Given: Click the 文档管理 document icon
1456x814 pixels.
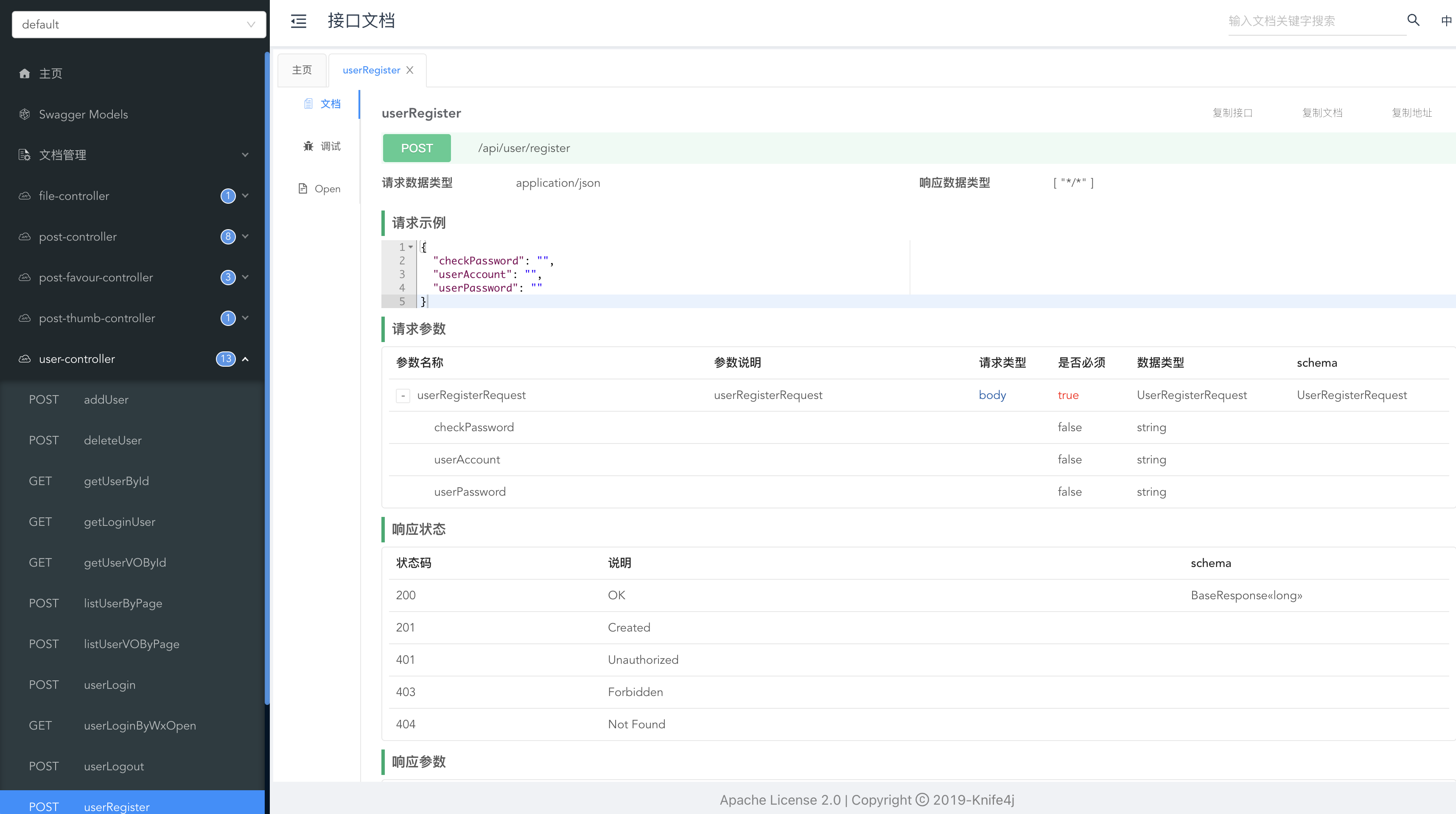Looking at the screenshot, I should 24,155.
